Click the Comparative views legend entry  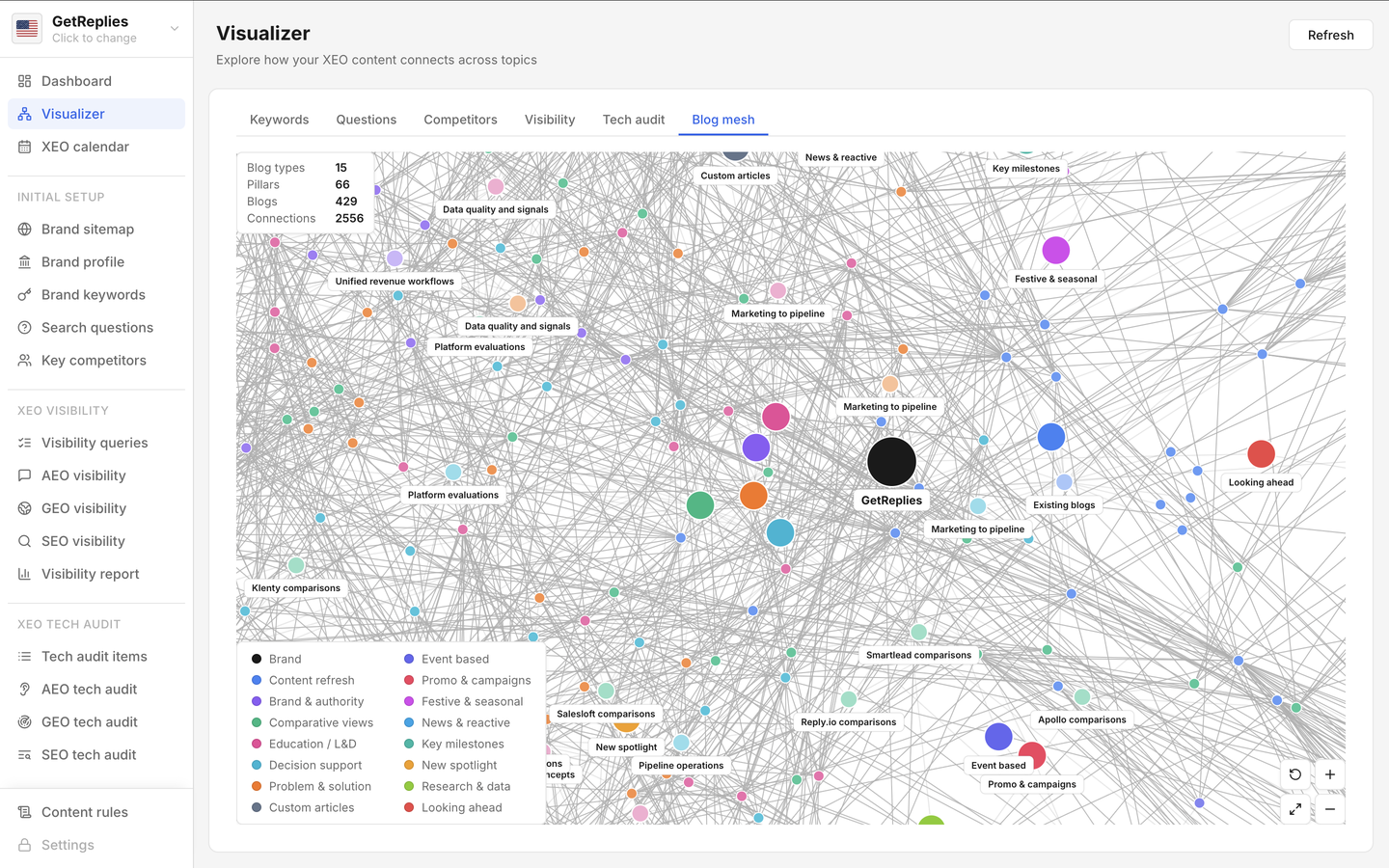pyautogui.click(x=313, y=722)
